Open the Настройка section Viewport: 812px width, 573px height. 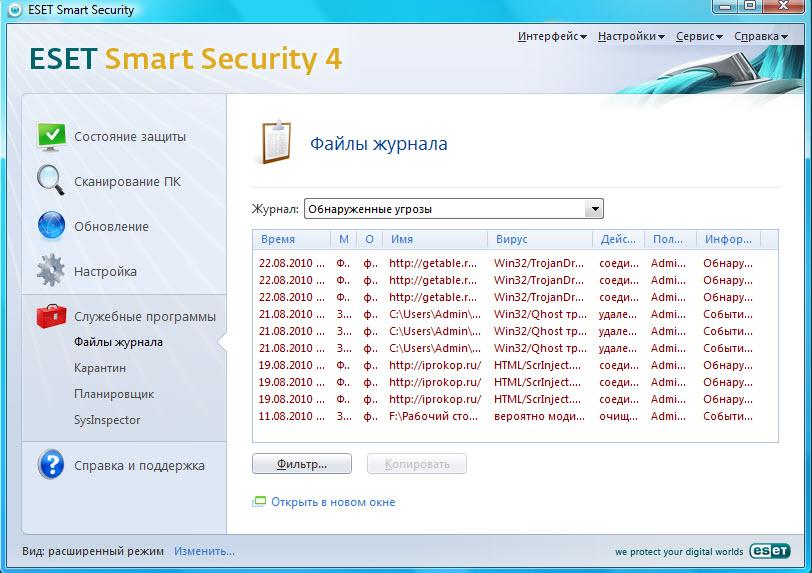click(x=105, y=271)
